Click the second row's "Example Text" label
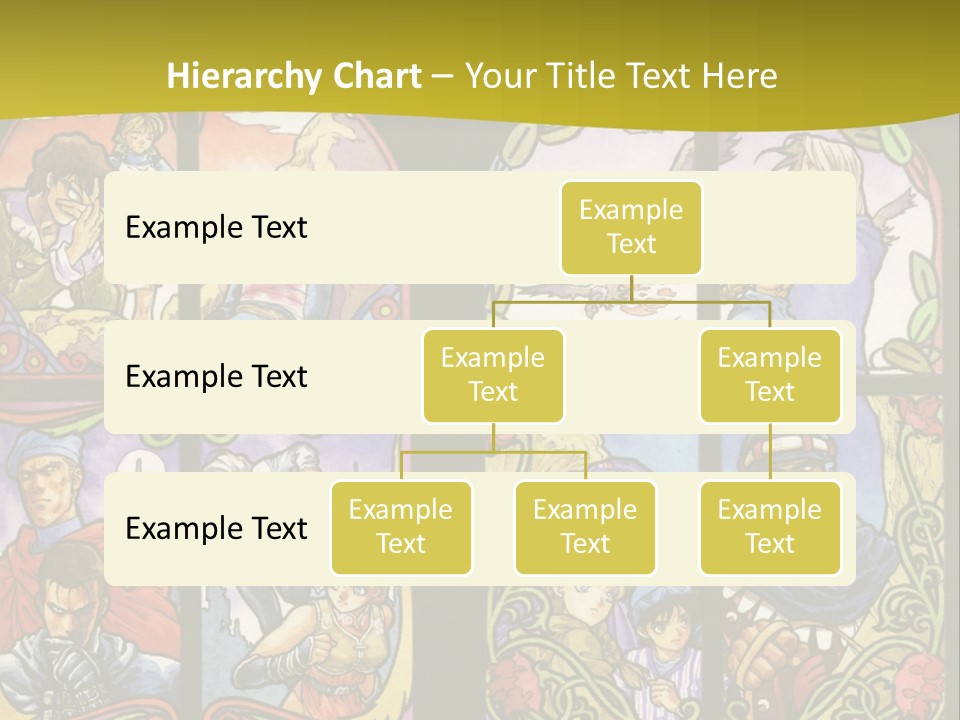 (x=216, y=376)
